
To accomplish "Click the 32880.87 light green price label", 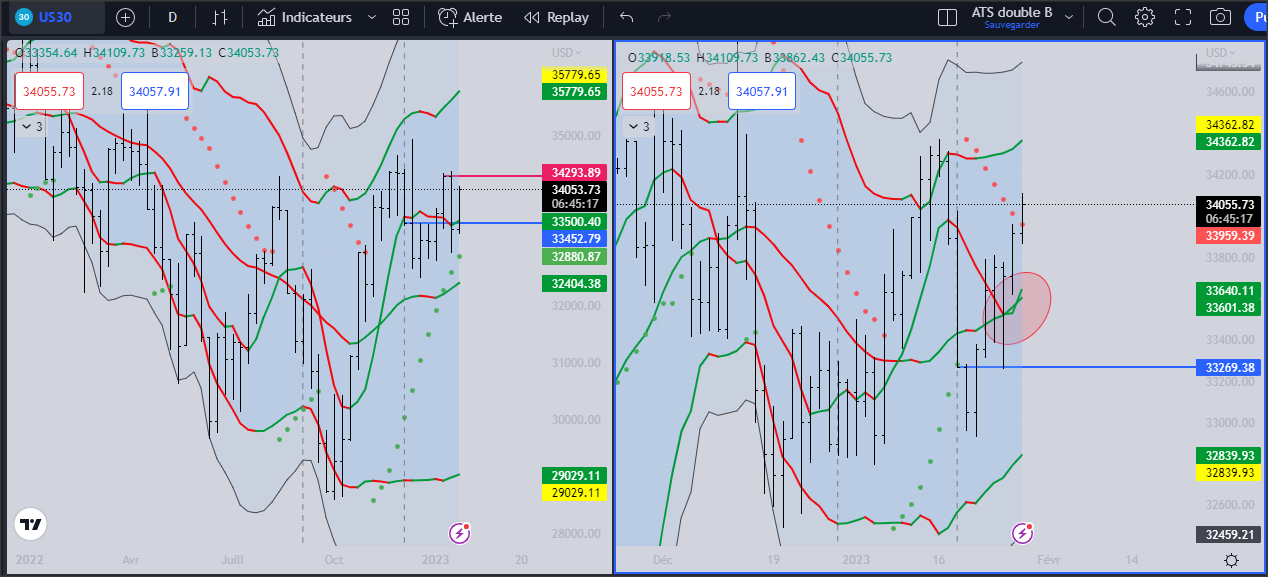I will tap(573, 256).
